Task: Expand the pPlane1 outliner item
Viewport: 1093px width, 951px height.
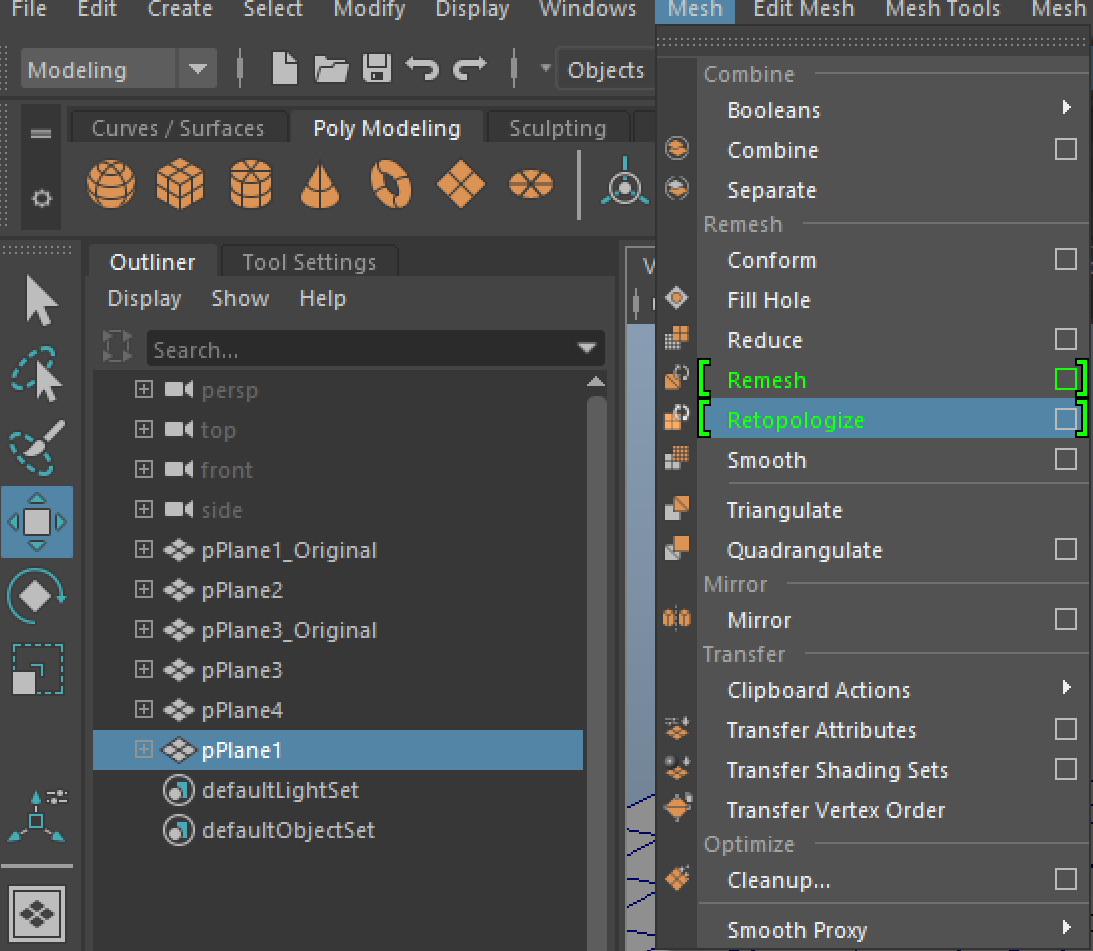Action: click(x=143, y=750)
